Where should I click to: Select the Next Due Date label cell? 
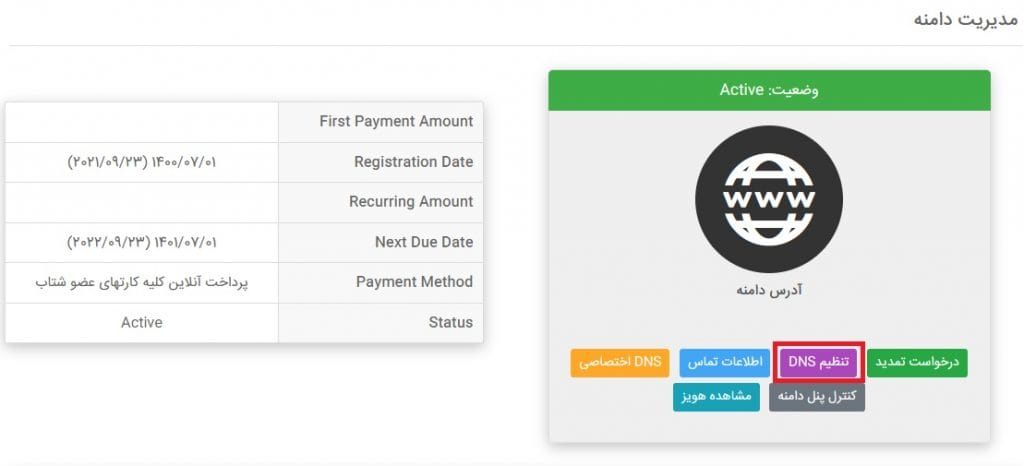381,243
